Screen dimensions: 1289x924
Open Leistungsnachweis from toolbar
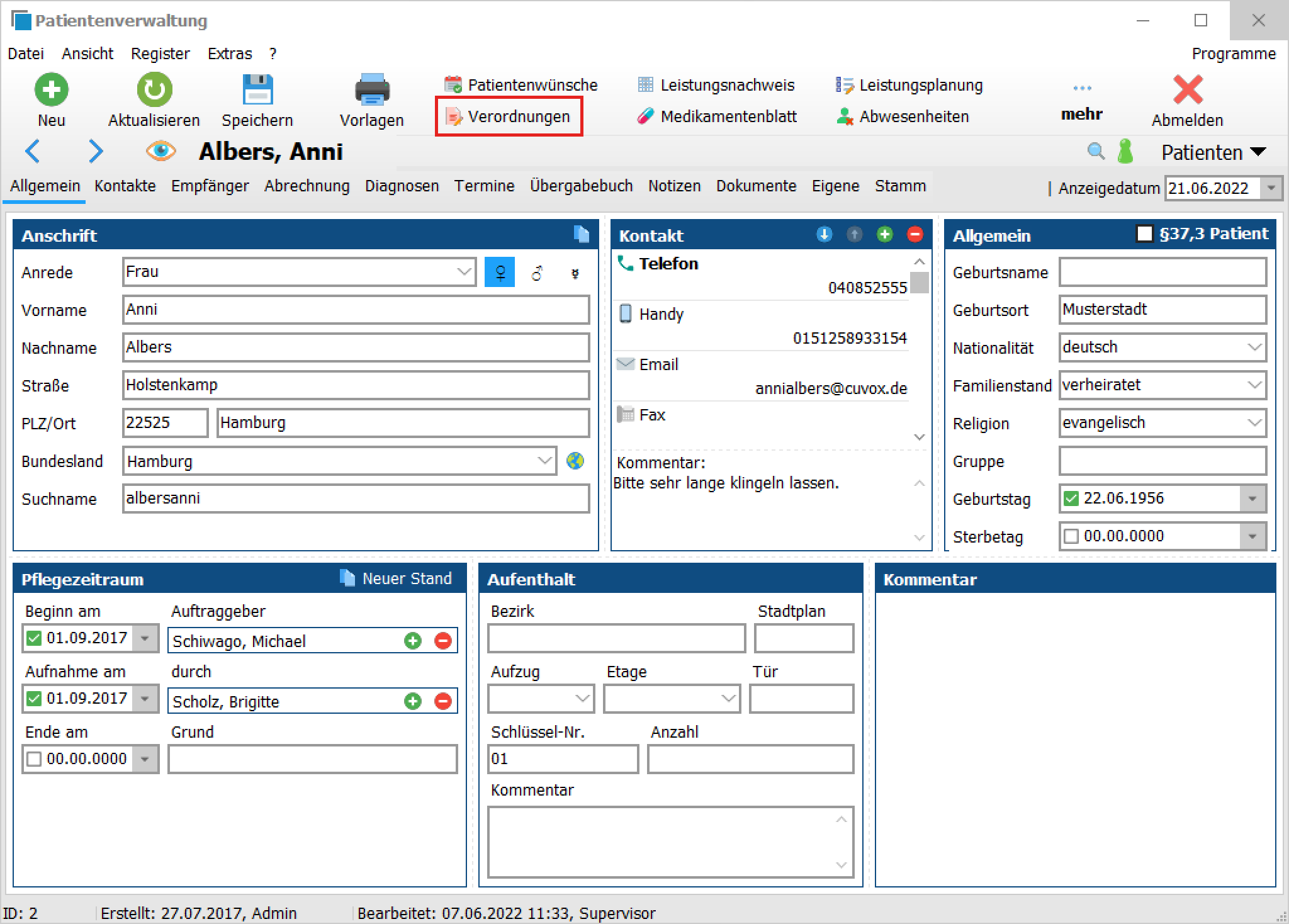click(x=716, y=85)
